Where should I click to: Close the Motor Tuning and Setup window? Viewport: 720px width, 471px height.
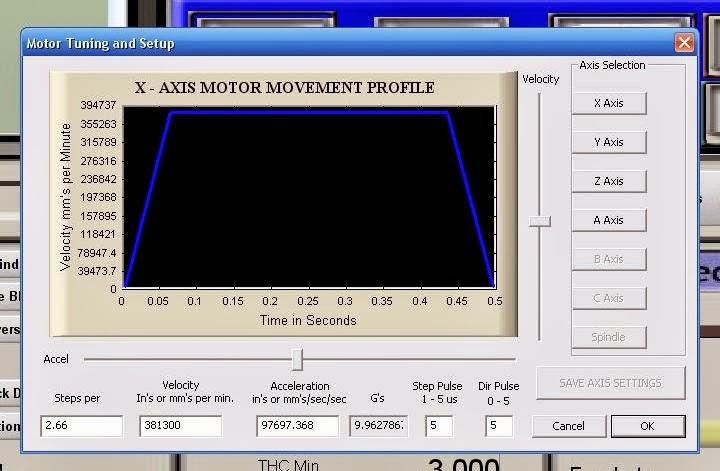point(684,43)
